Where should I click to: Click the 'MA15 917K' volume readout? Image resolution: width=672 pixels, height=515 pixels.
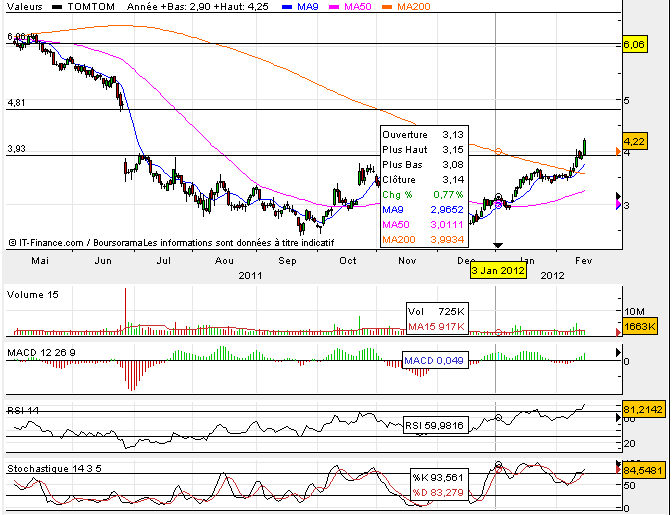pyautogui.click(x=436, y=327)
